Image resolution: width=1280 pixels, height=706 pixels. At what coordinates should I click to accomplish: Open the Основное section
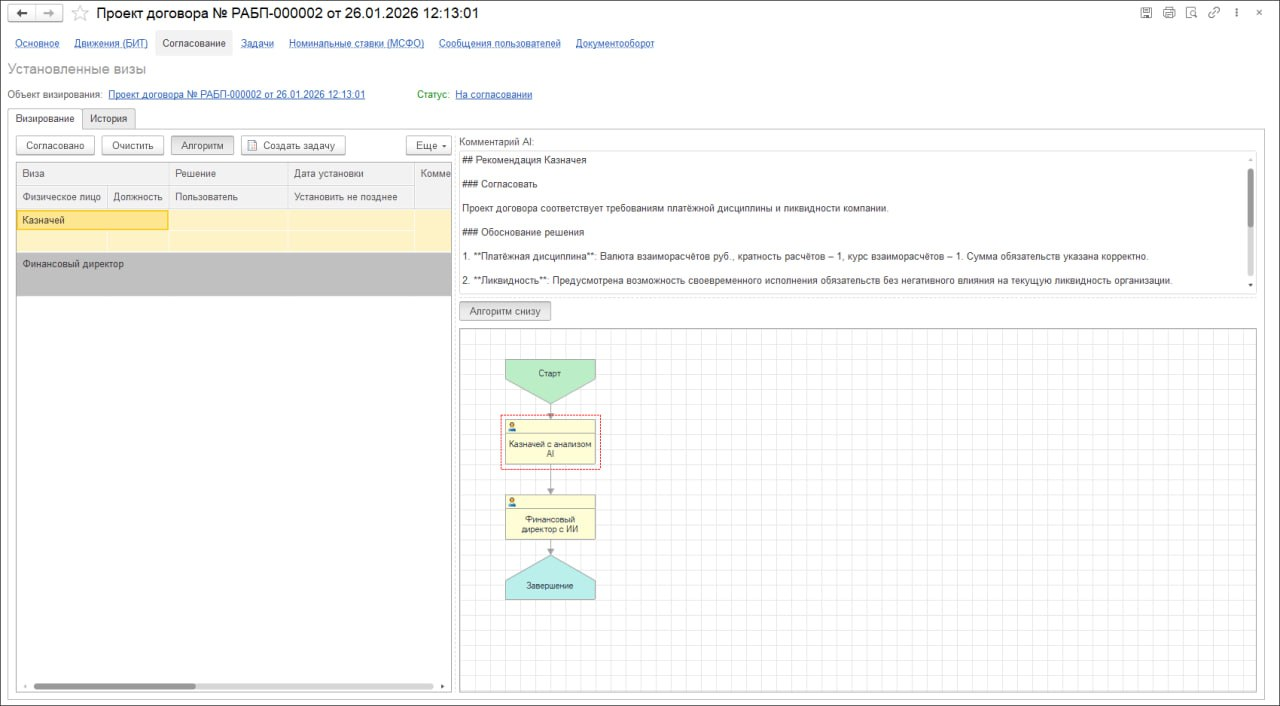[37, 43]
